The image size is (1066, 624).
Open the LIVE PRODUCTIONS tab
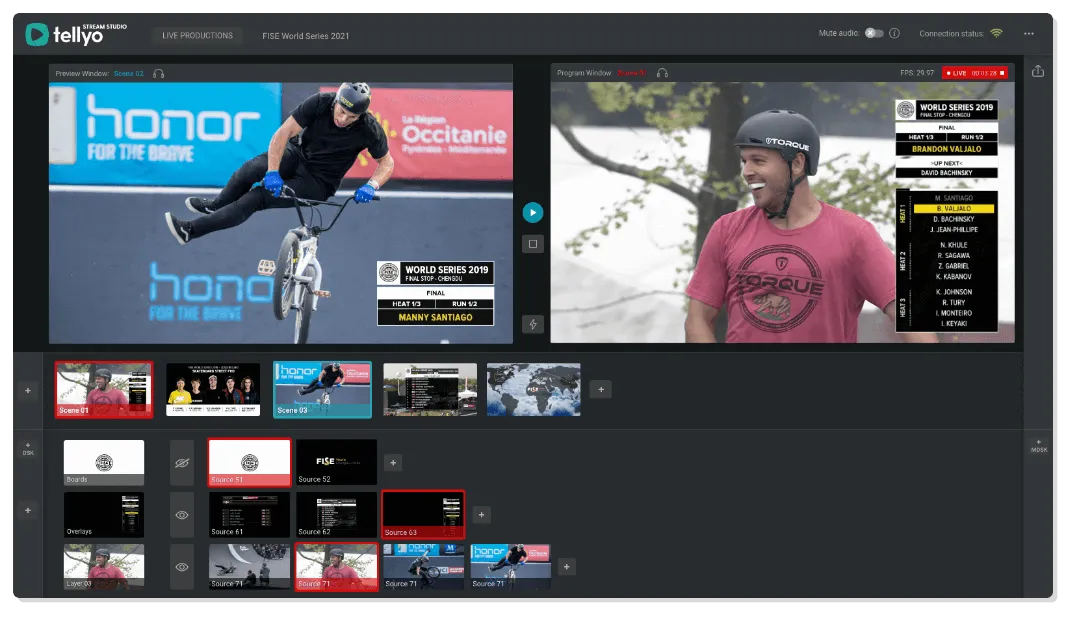(197, 36)
